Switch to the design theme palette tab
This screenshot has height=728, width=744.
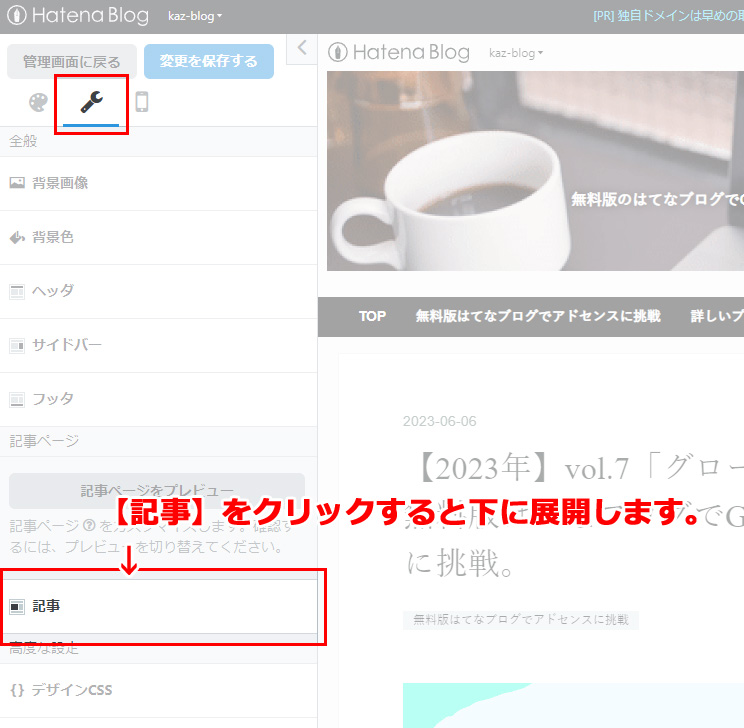[x=38, y=102]
